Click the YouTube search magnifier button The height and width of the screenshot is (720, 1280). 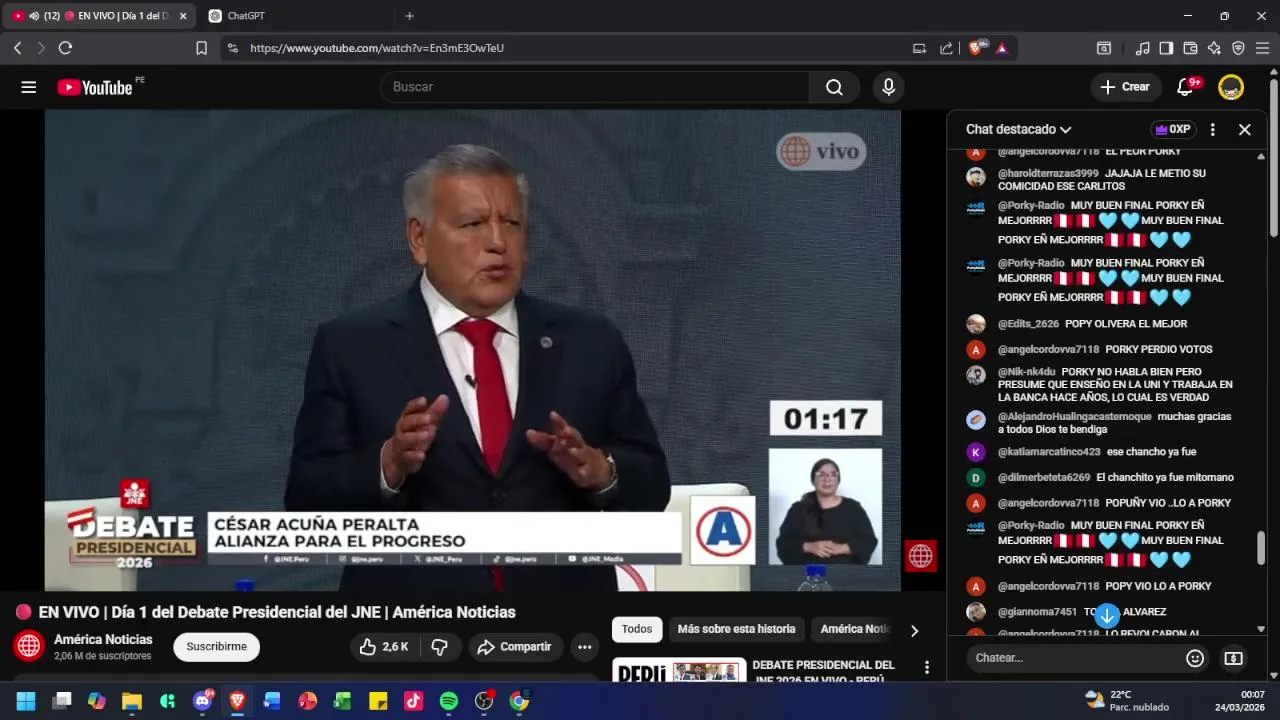tap(834, 87)
